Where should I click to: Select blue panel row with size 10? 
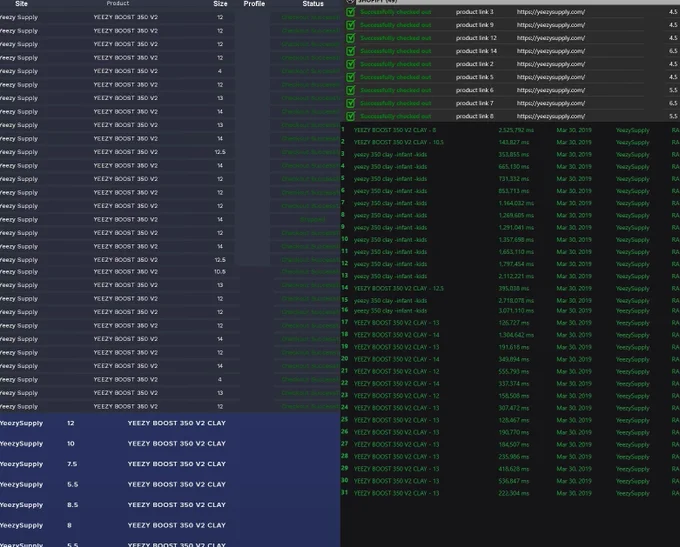tap(170, 443)
